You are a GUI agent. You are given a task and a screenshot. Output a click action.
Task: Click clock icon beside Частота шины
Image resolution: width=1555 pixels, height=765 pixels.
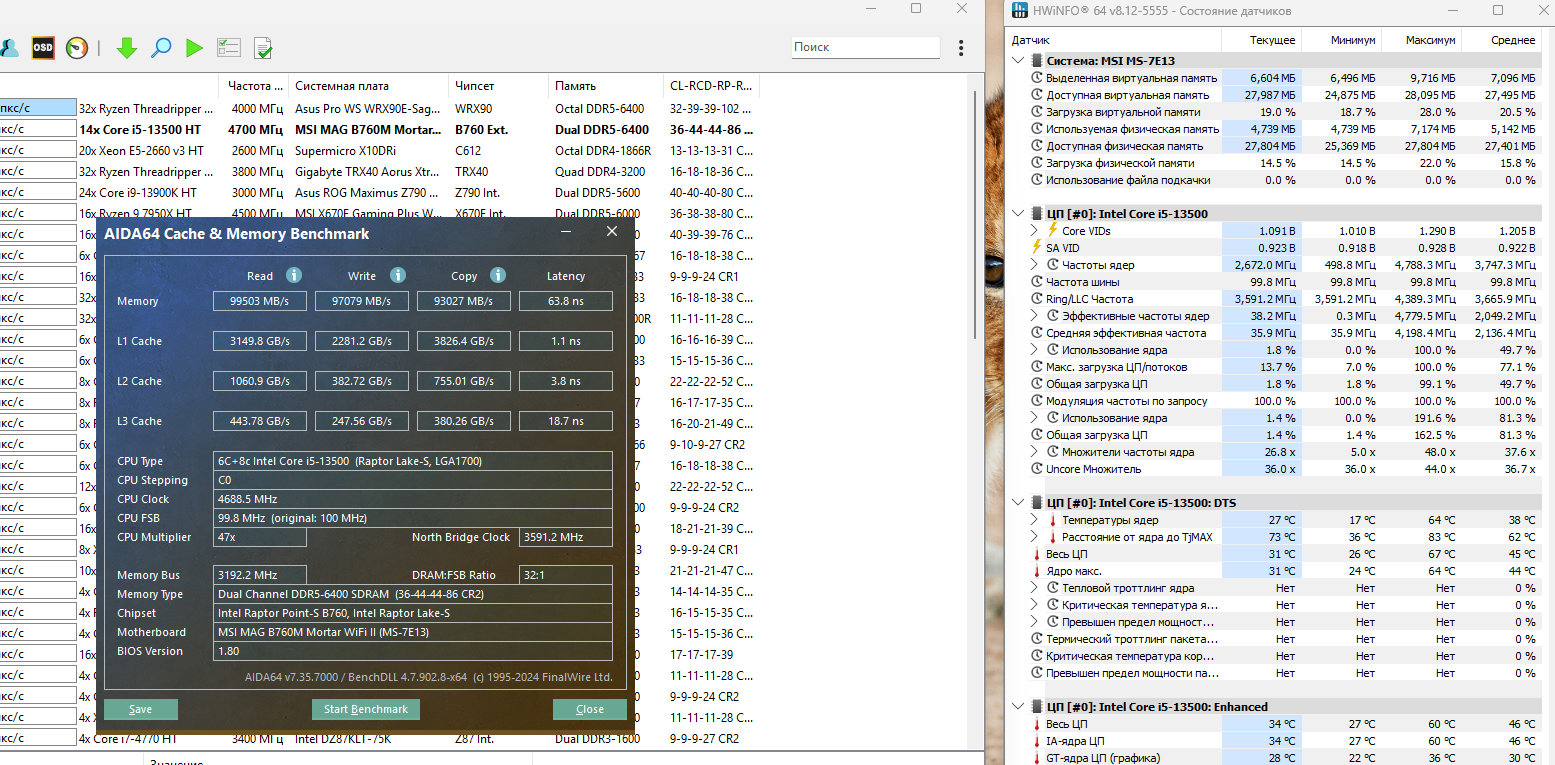click(x=1036, y=282)
